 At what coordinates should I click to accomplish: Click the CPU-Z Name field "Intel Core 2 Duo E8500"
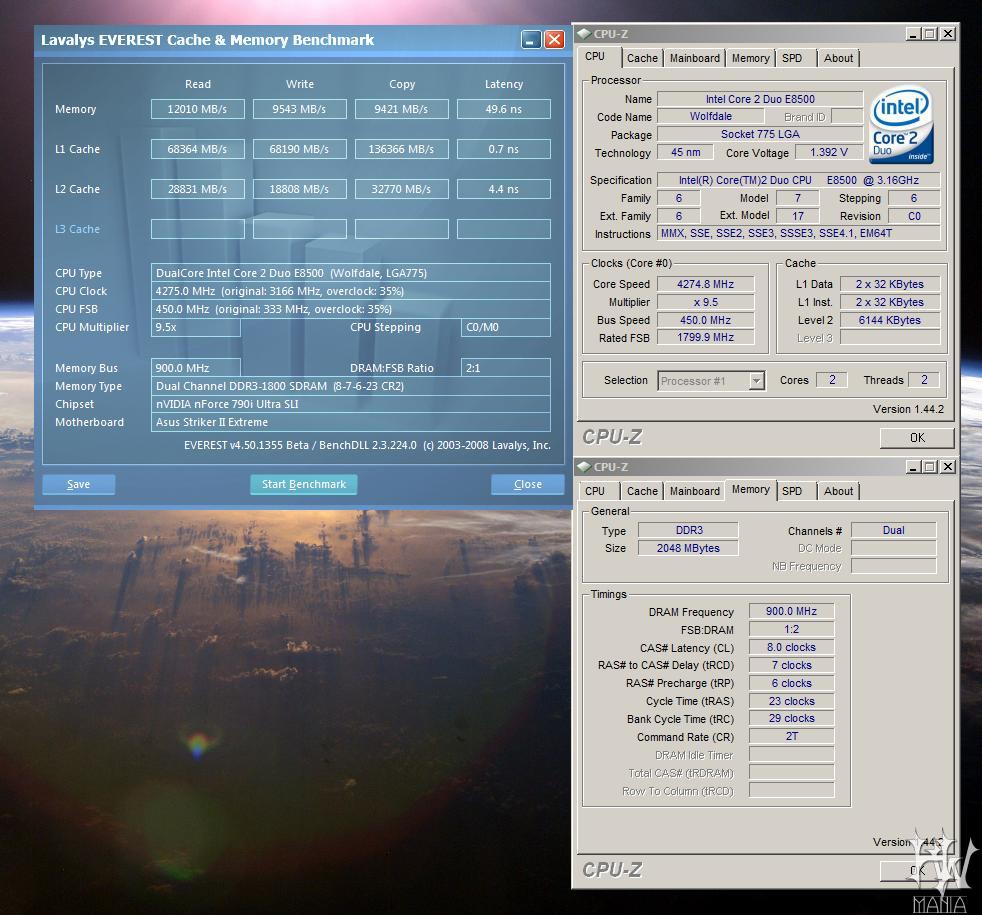click(760, 99)
